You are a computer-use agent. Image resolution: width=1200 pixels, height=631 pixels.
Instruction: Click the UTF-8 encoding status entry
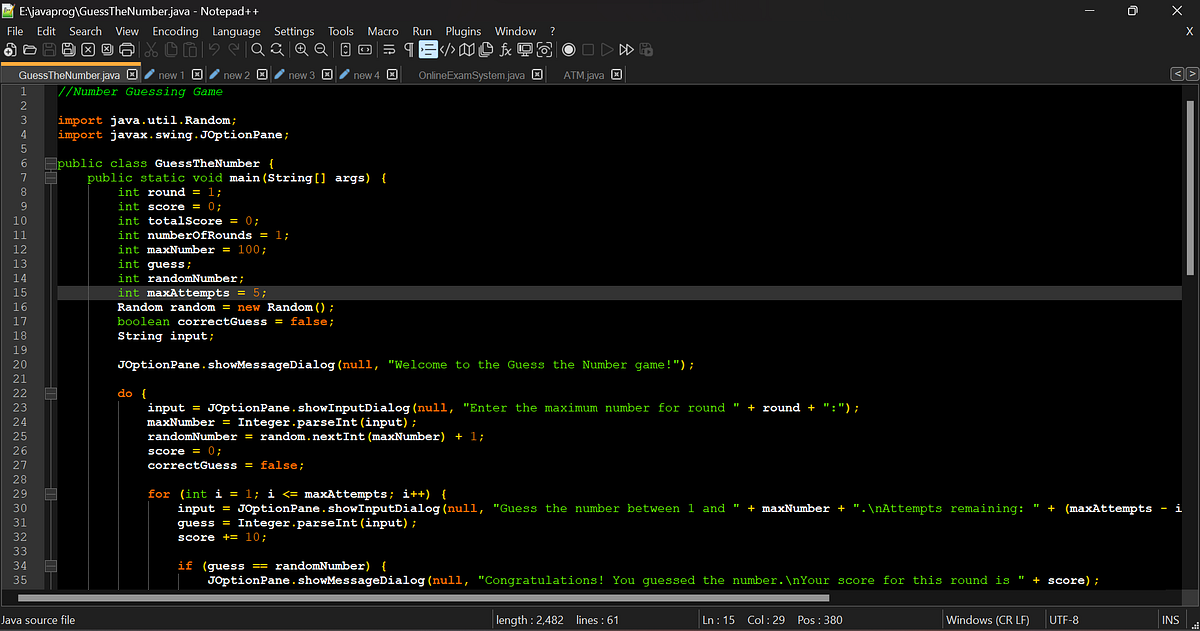point(1064,620)
